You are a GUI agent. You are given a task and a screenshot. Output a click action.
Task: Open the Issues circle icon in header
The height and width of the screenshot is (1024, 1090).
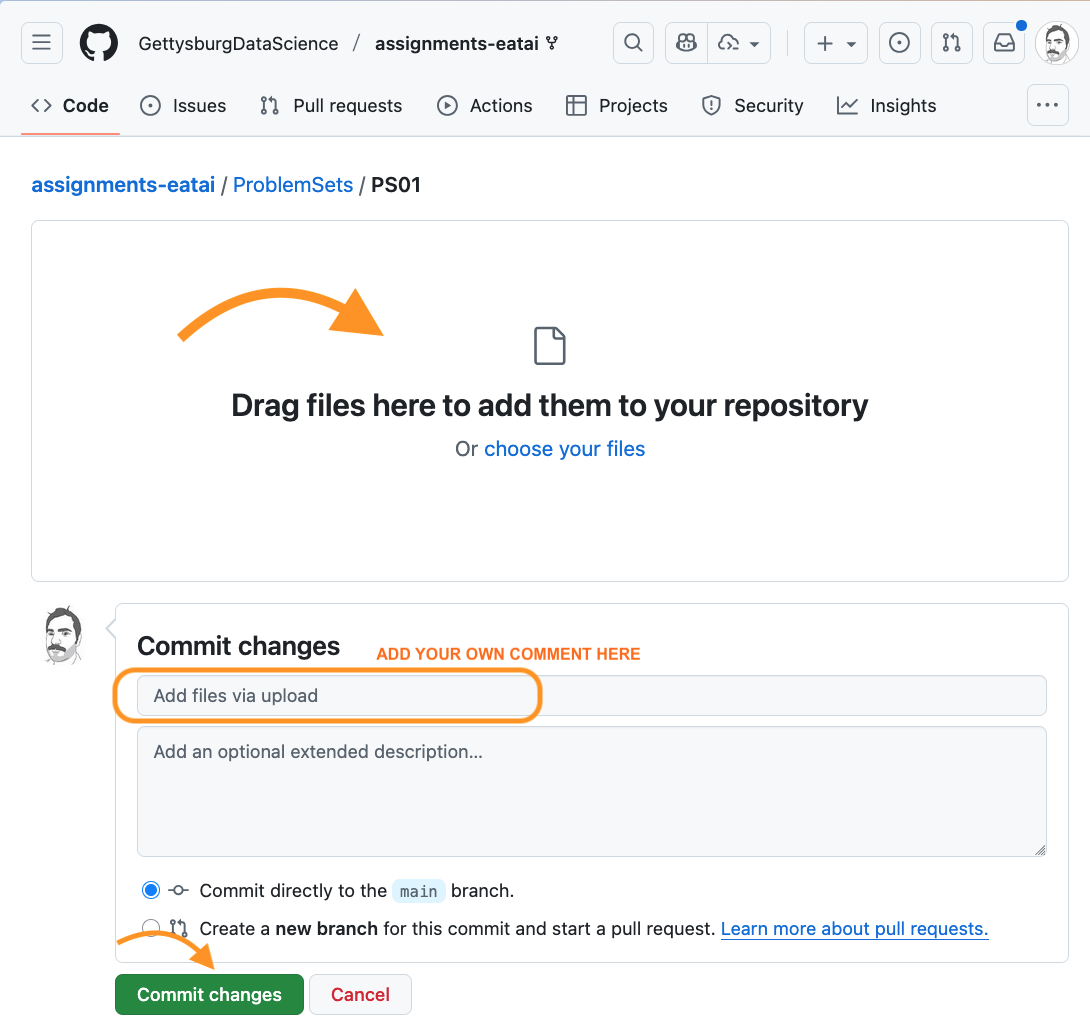click(x=899, y=43)
